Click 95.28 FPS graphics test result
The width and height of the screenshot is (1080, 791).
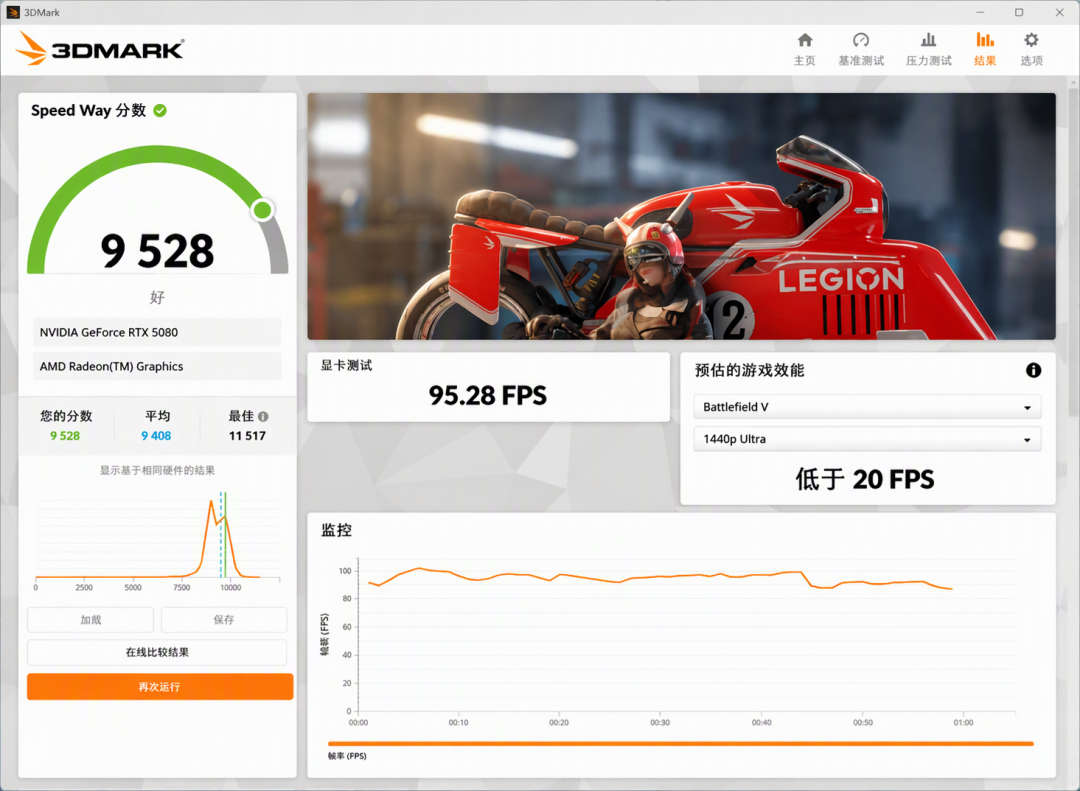click(488, 396)
